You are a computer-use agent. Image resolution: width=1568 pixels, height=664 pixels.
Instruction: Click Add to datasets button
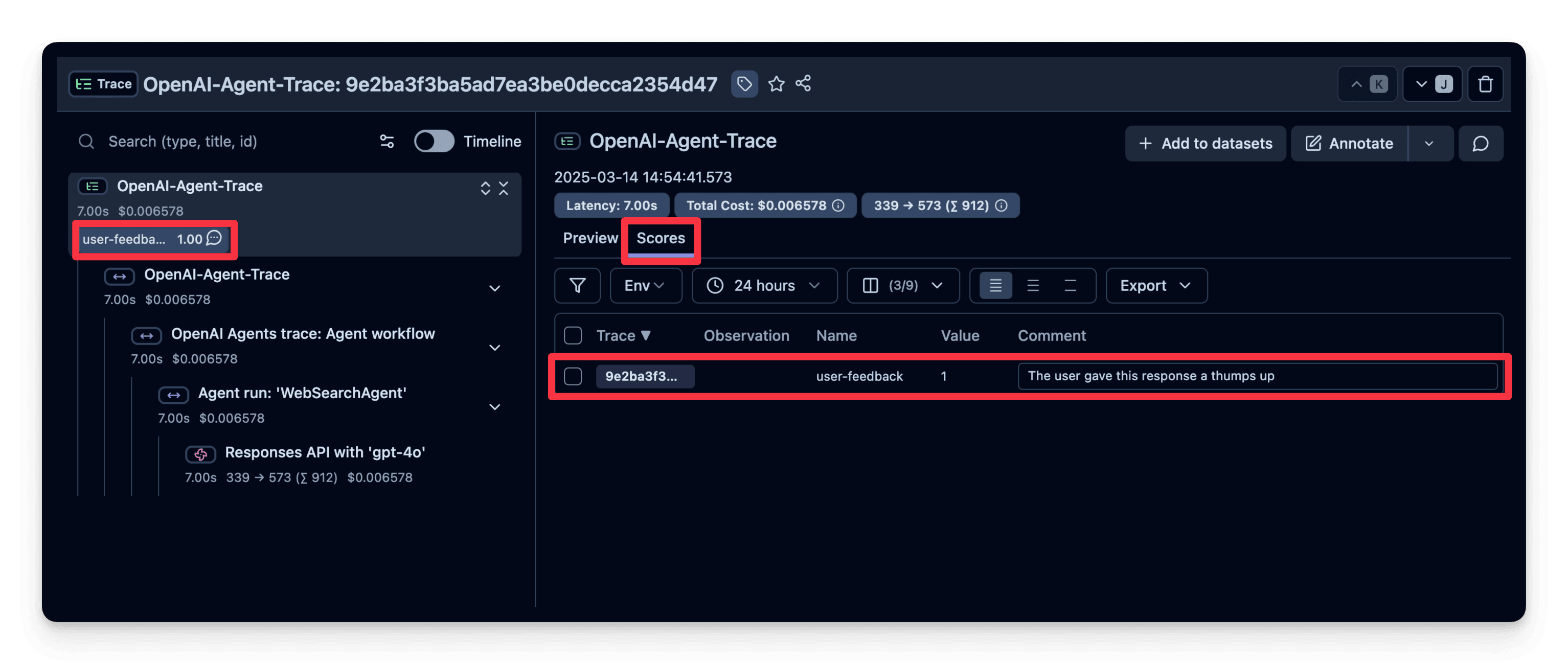[1205, 144]
